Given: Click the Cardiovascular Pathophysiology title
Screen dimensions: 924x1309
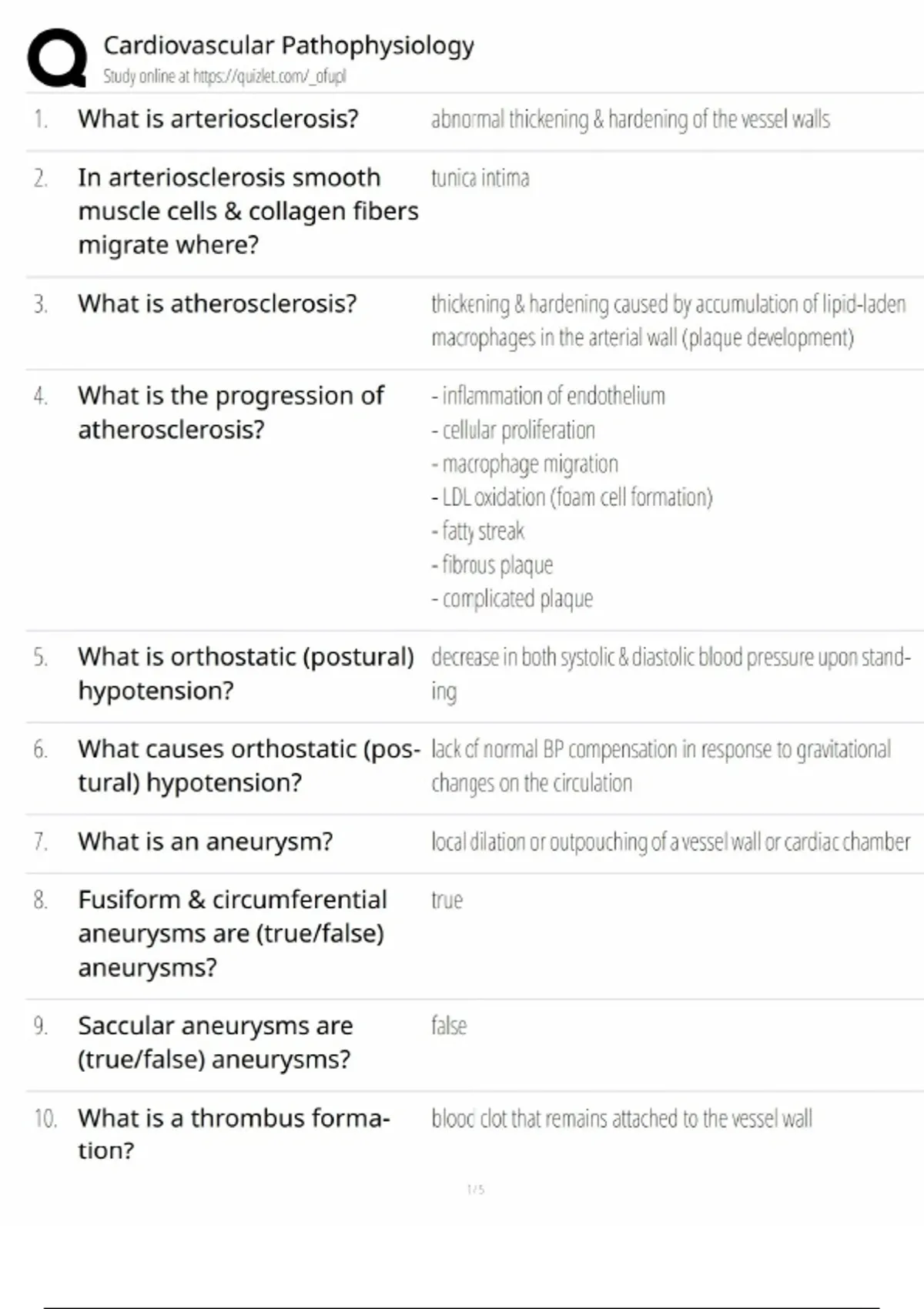Looking at the screenshot, I should point(289,45).
